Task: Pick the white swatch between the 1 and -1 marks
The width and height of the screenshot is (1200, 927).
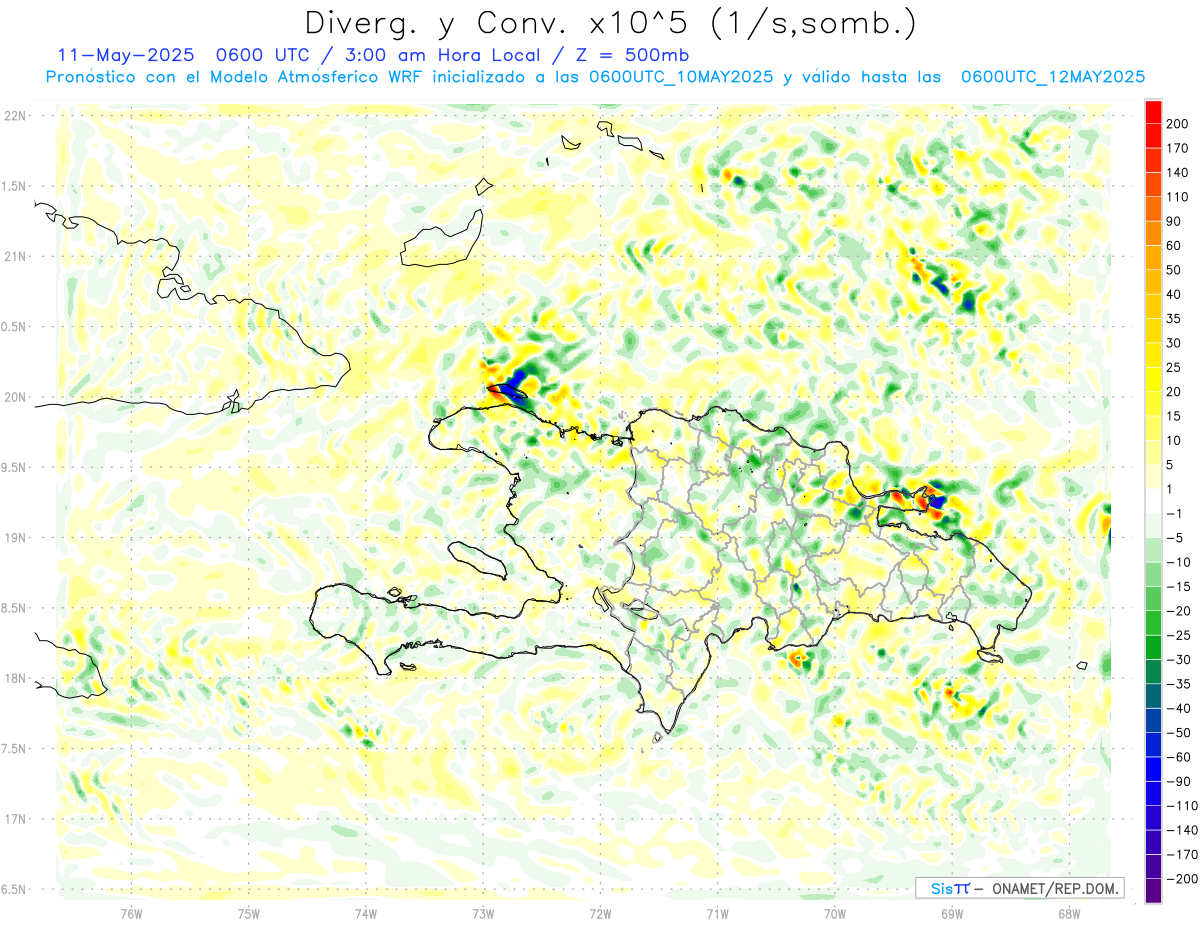Action: 1153,501
